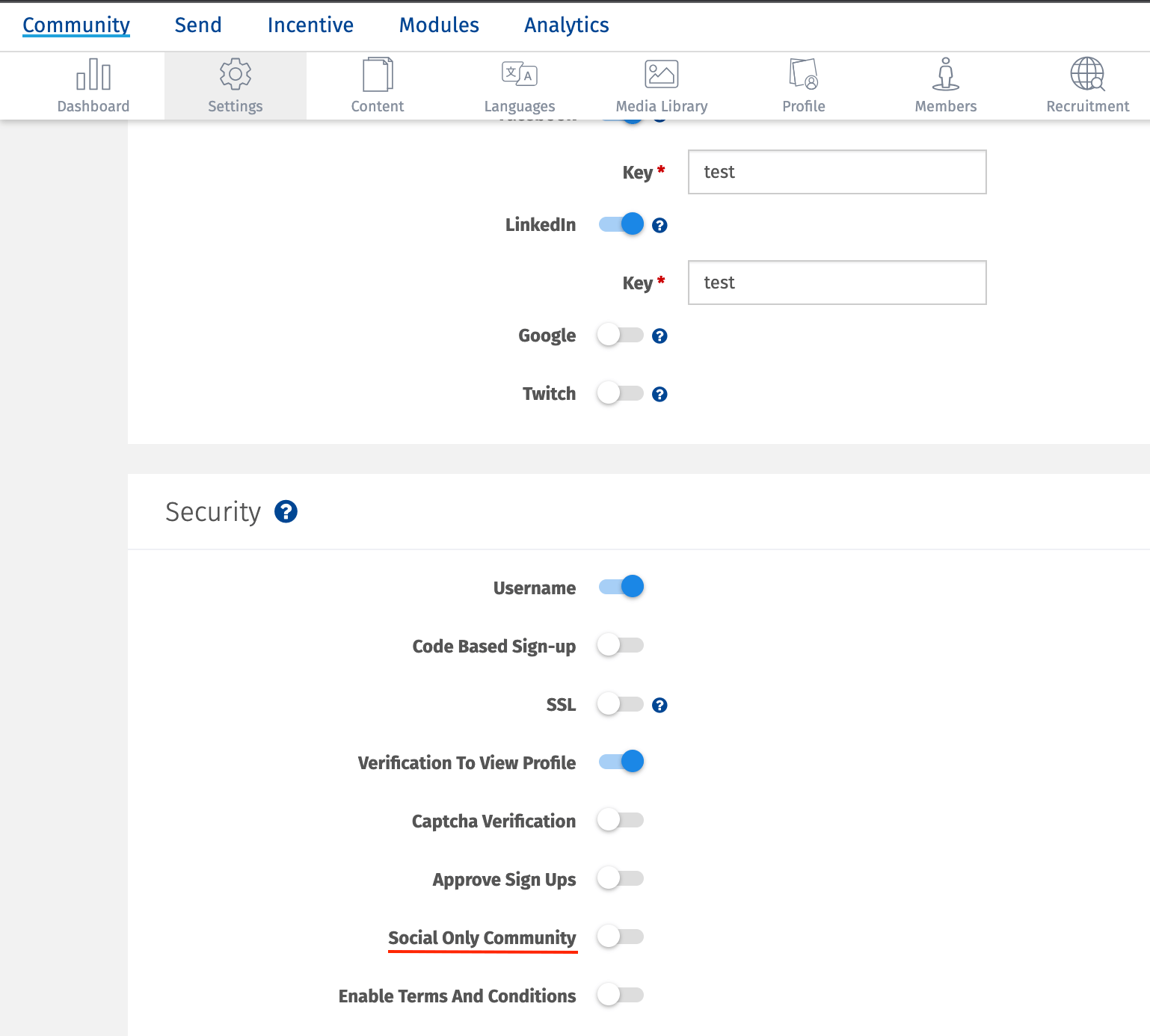This screenshot has height=1036, width=1150.
Task: Click the Twitch help icon
Action: [659, 394]
